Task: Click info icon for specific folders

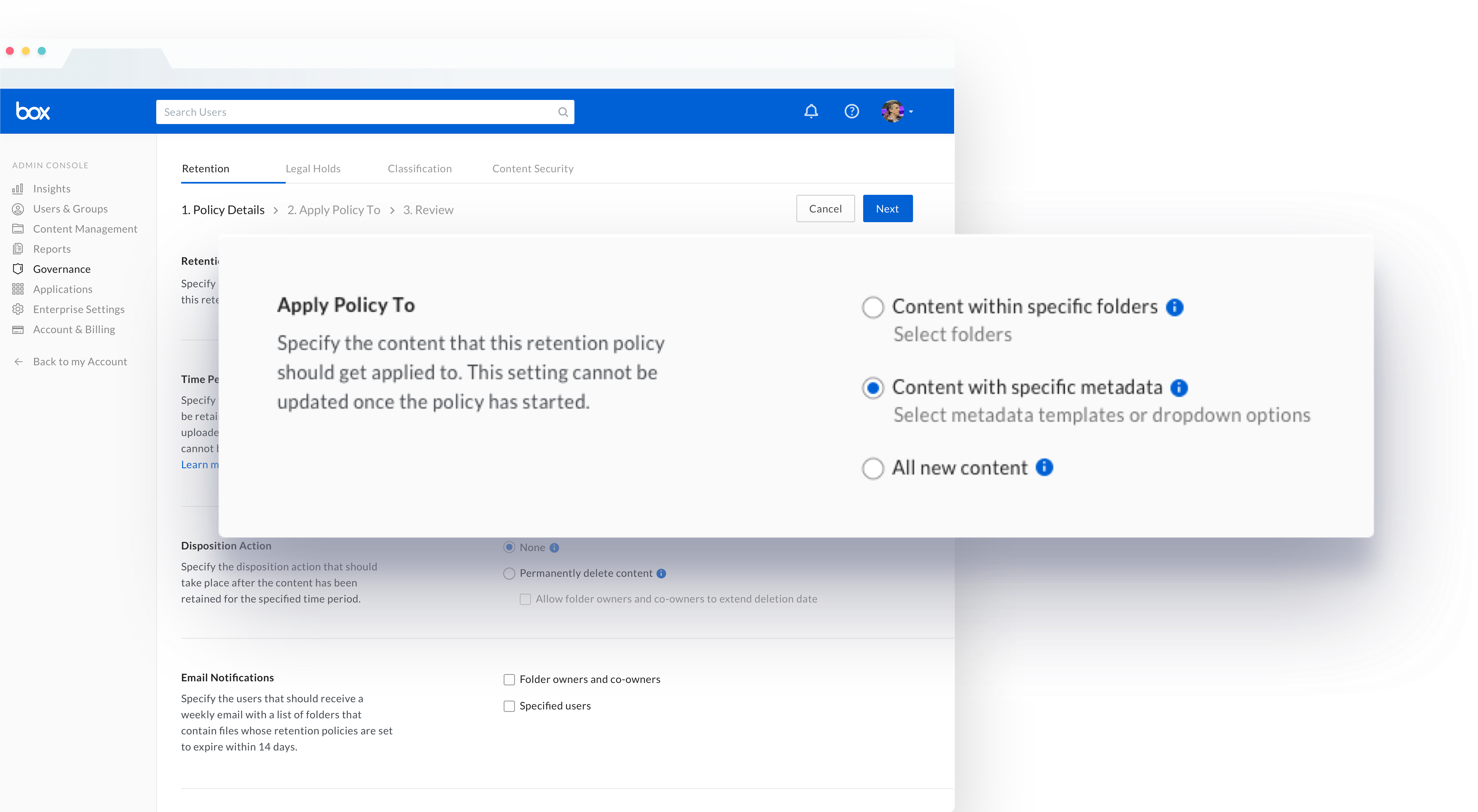Action: coord(1174,308)
